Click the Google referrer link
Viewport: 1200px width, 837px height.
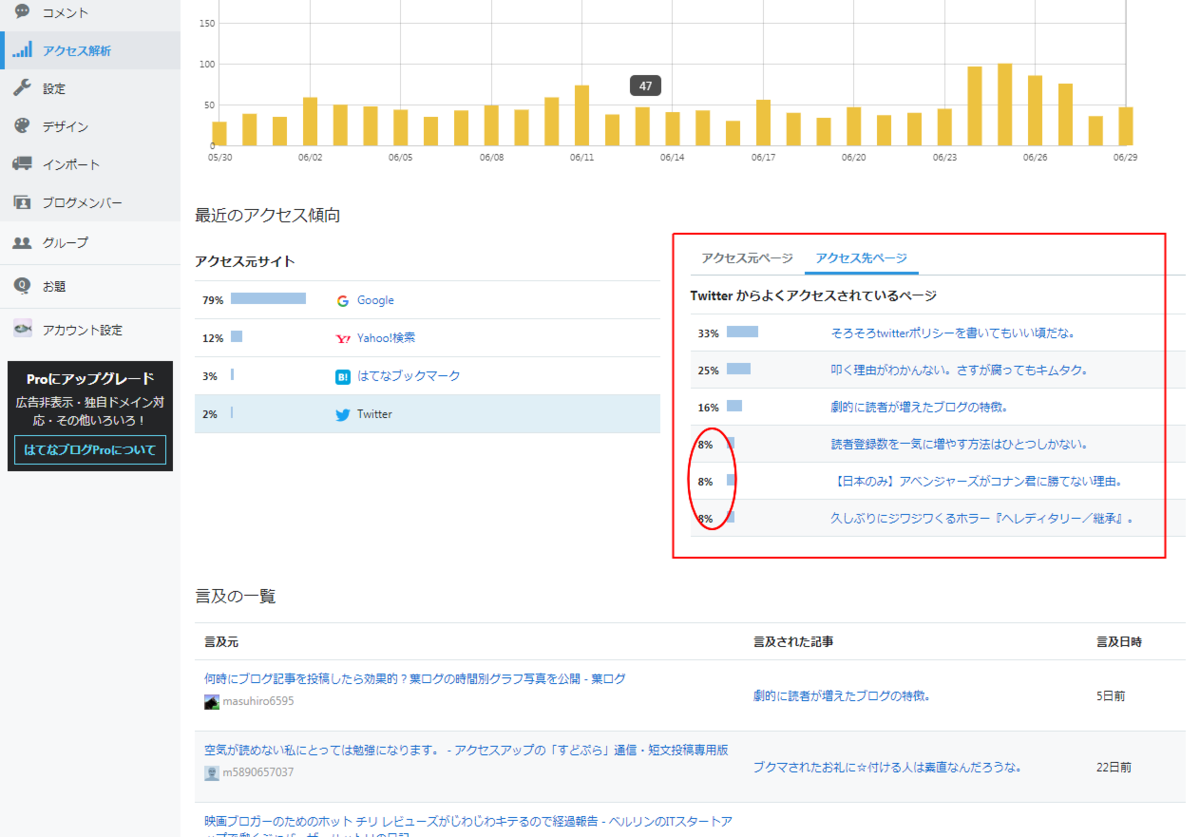coord(375,300)
